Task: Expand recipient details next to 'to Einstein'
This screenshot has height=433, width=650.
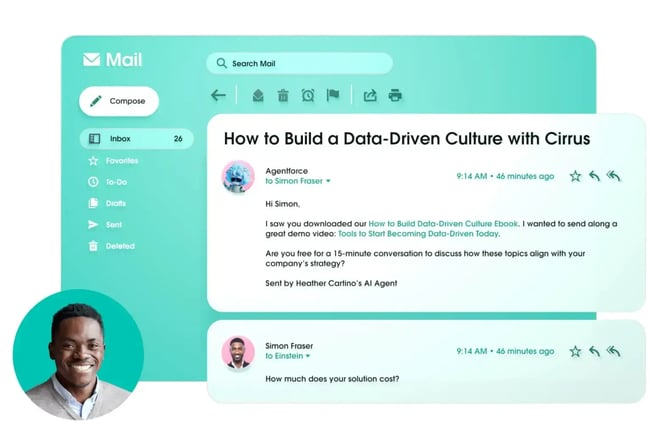Action: (x=308, y=356)
